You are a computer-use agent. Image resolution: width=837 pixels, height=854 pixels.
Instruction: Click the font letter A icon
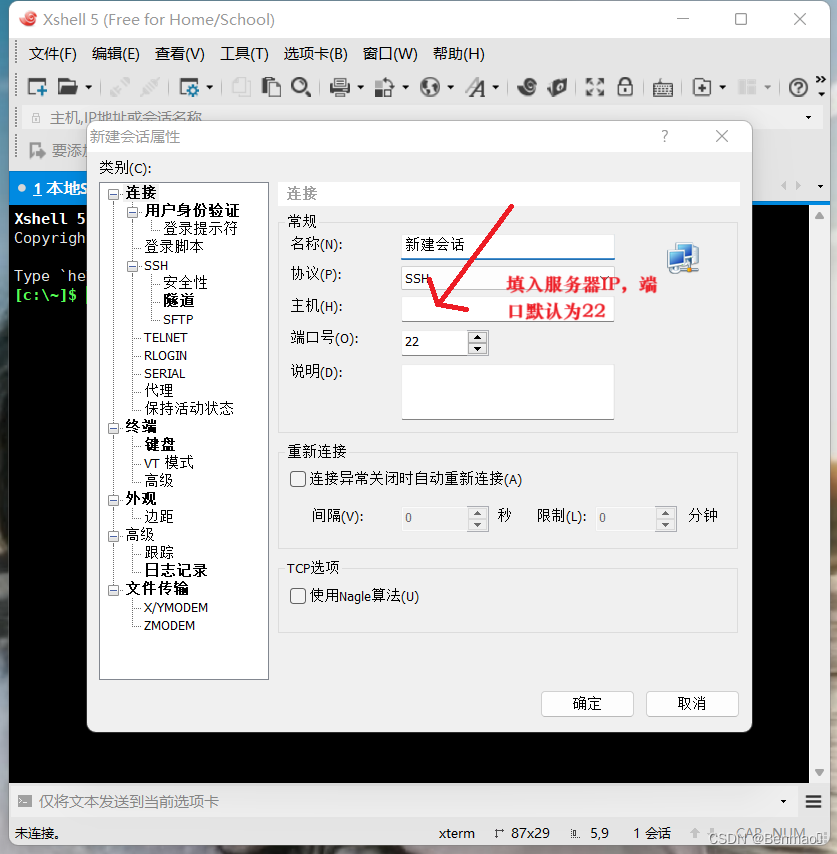[x=475, y=87]
